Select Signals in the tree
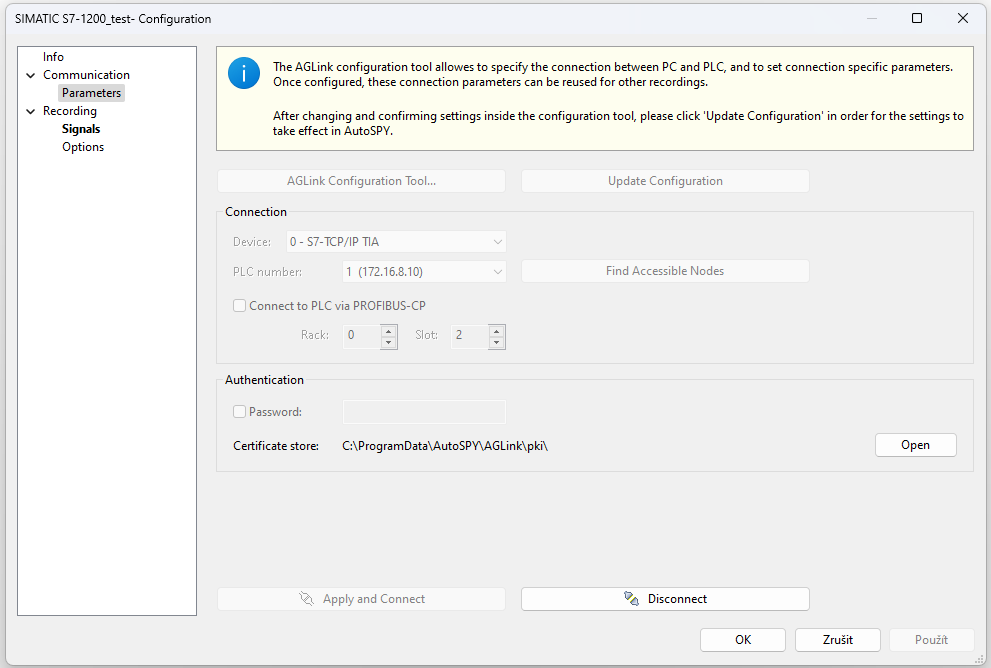 click(81, 129)
